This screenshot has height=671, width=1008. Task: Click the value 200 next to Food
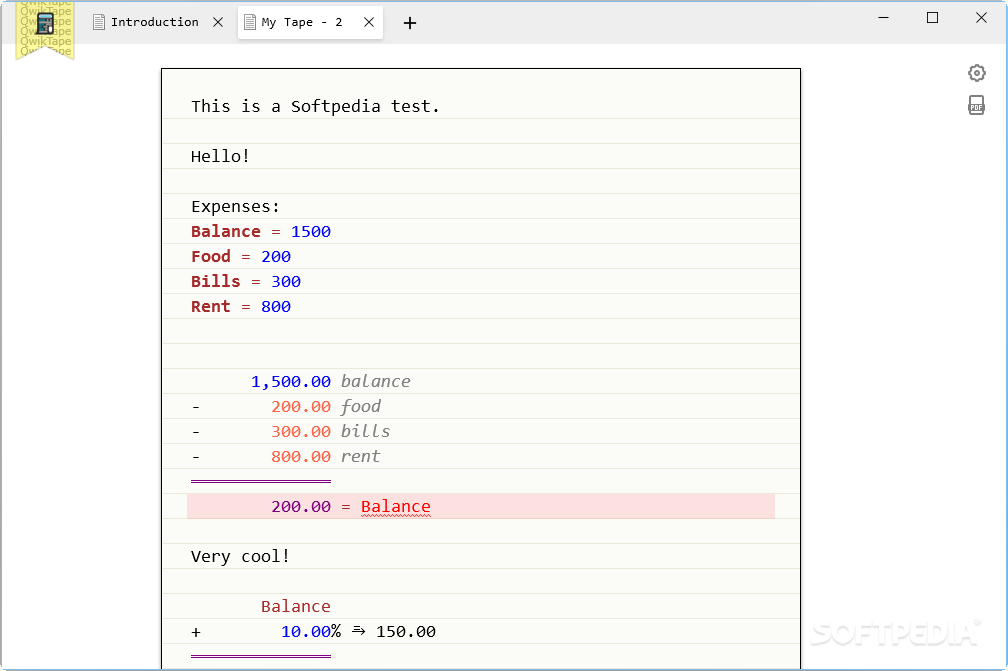276,256
